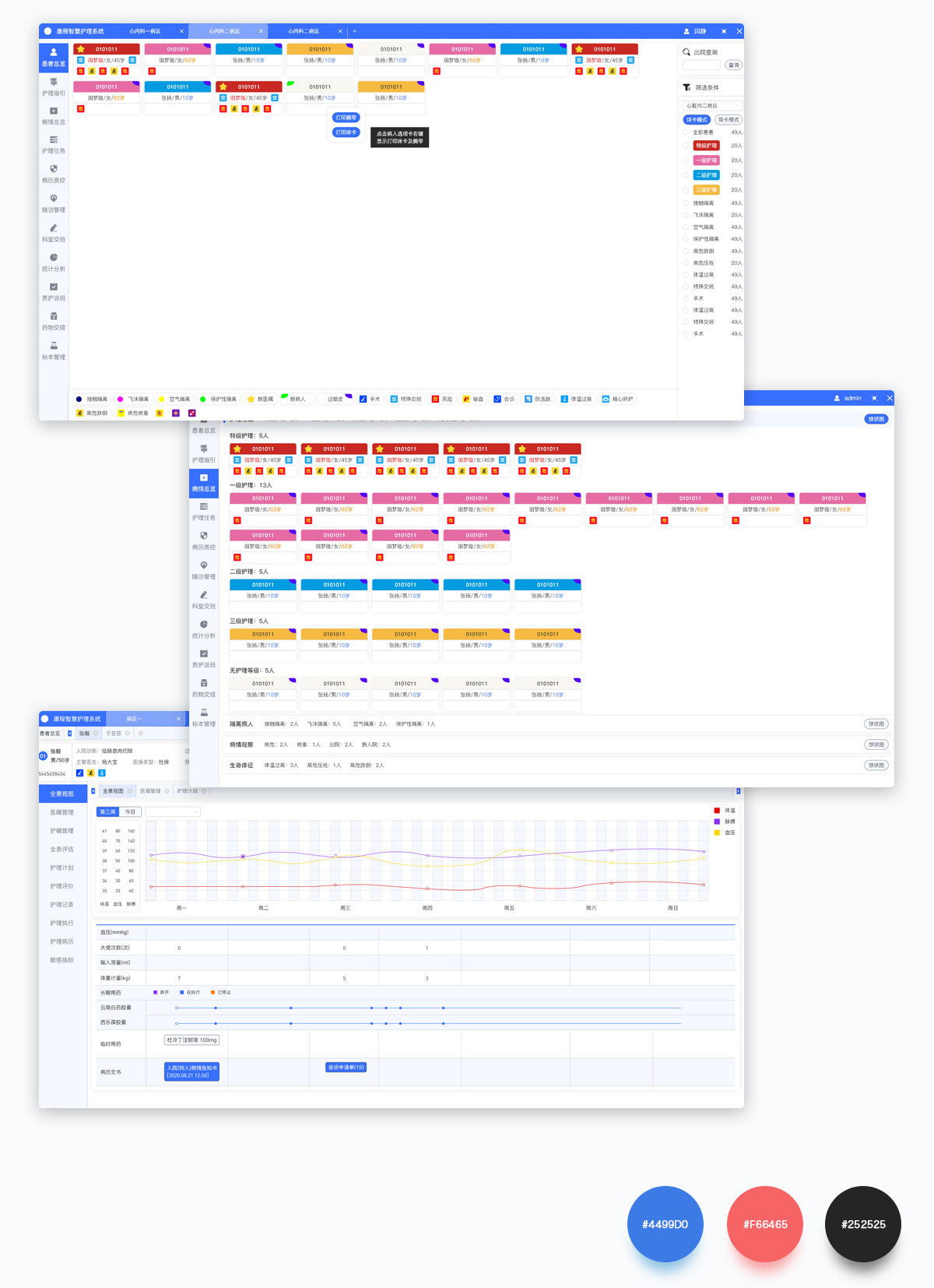Select the 全部患者 radio option
Viewport: 934px width, 1288px height.
[686, 132]
